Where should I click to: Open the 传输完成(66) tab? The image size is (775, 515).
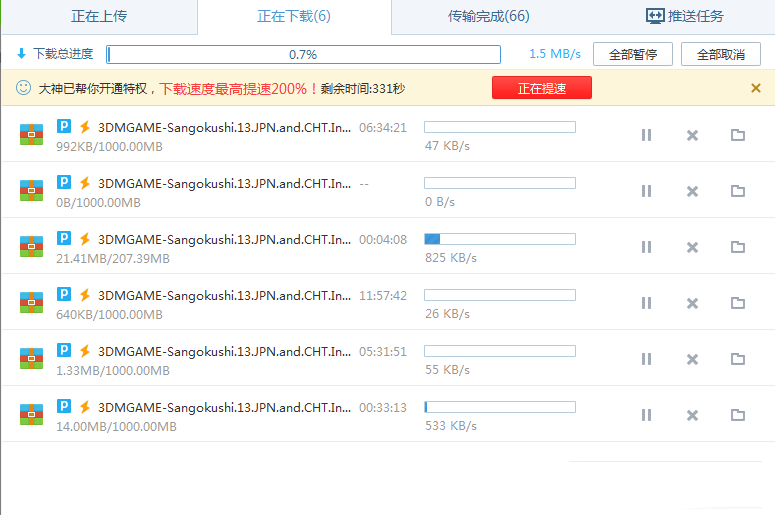(x=488, y=16)
